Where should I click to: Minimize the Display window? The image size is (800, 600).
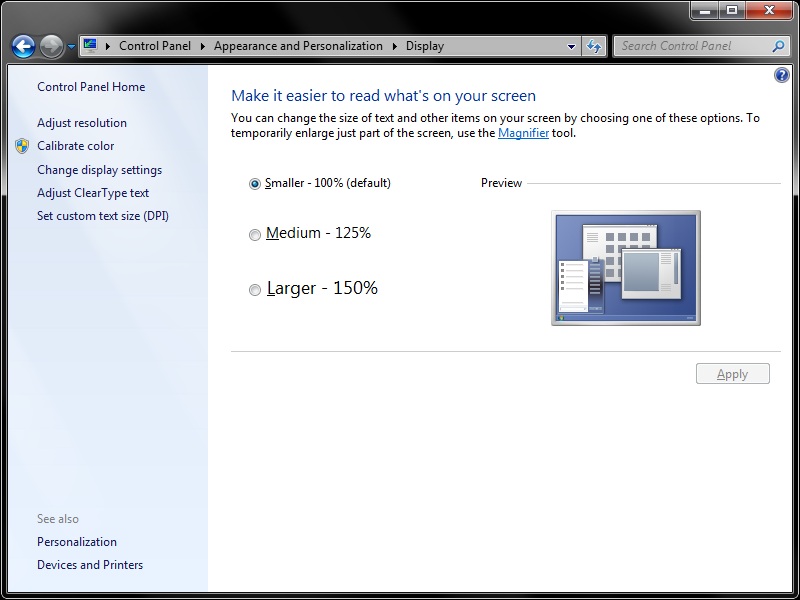(705, 11)
